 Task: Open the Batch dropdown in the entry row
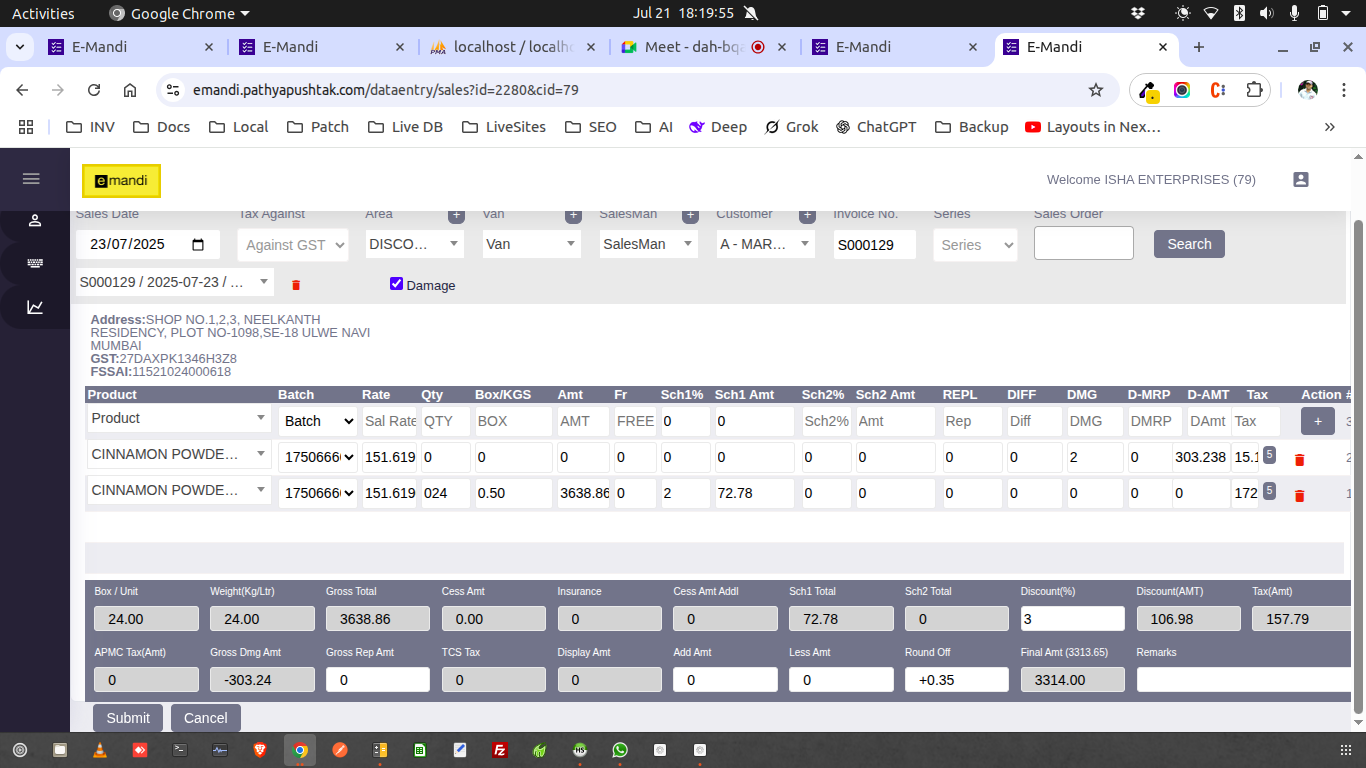point(317,421)
